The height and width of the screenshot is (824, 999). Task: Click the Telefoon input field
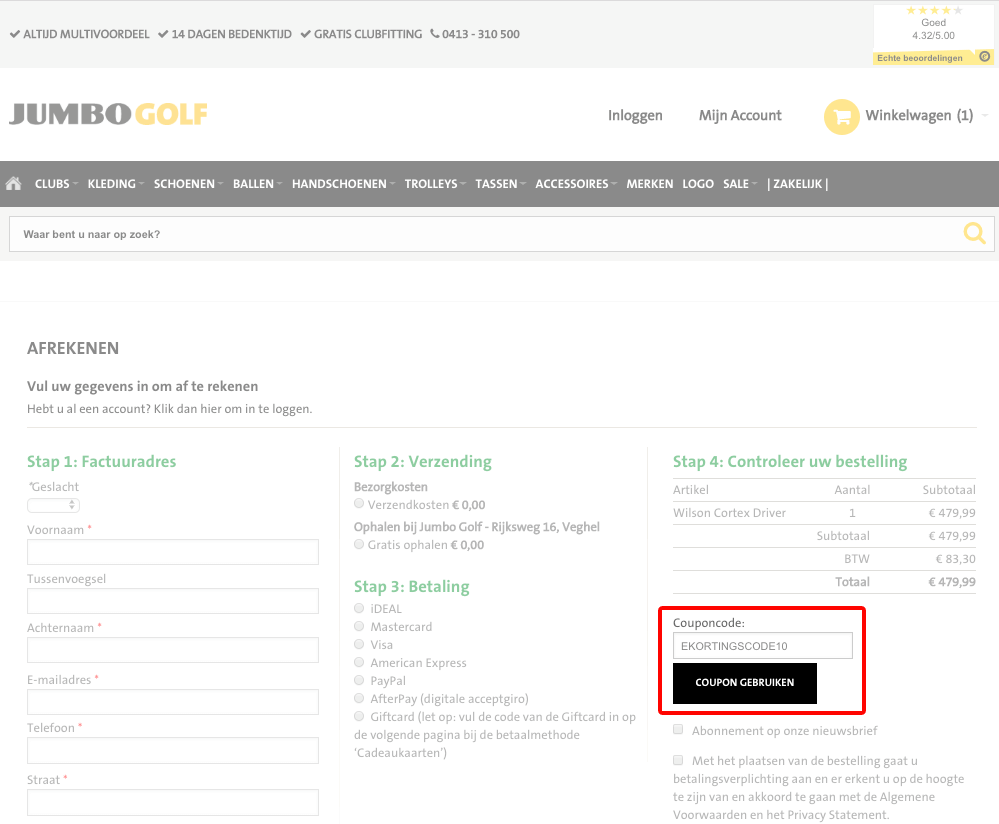pos(173,750)
